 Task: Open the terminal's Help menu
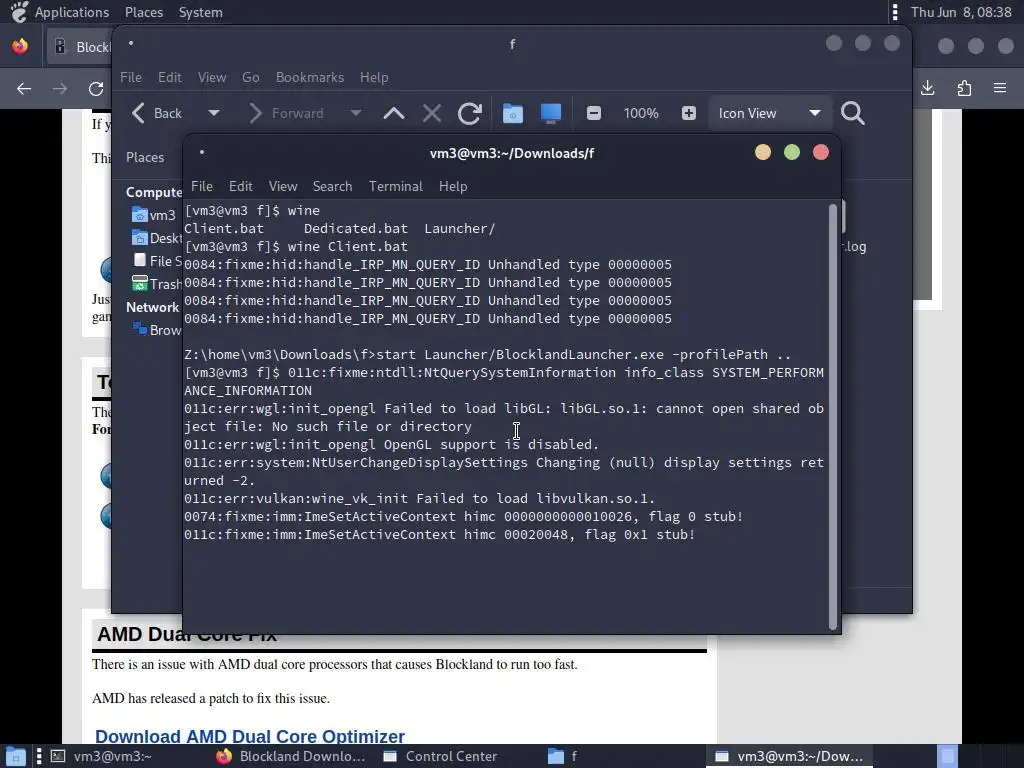pos(453,186)
